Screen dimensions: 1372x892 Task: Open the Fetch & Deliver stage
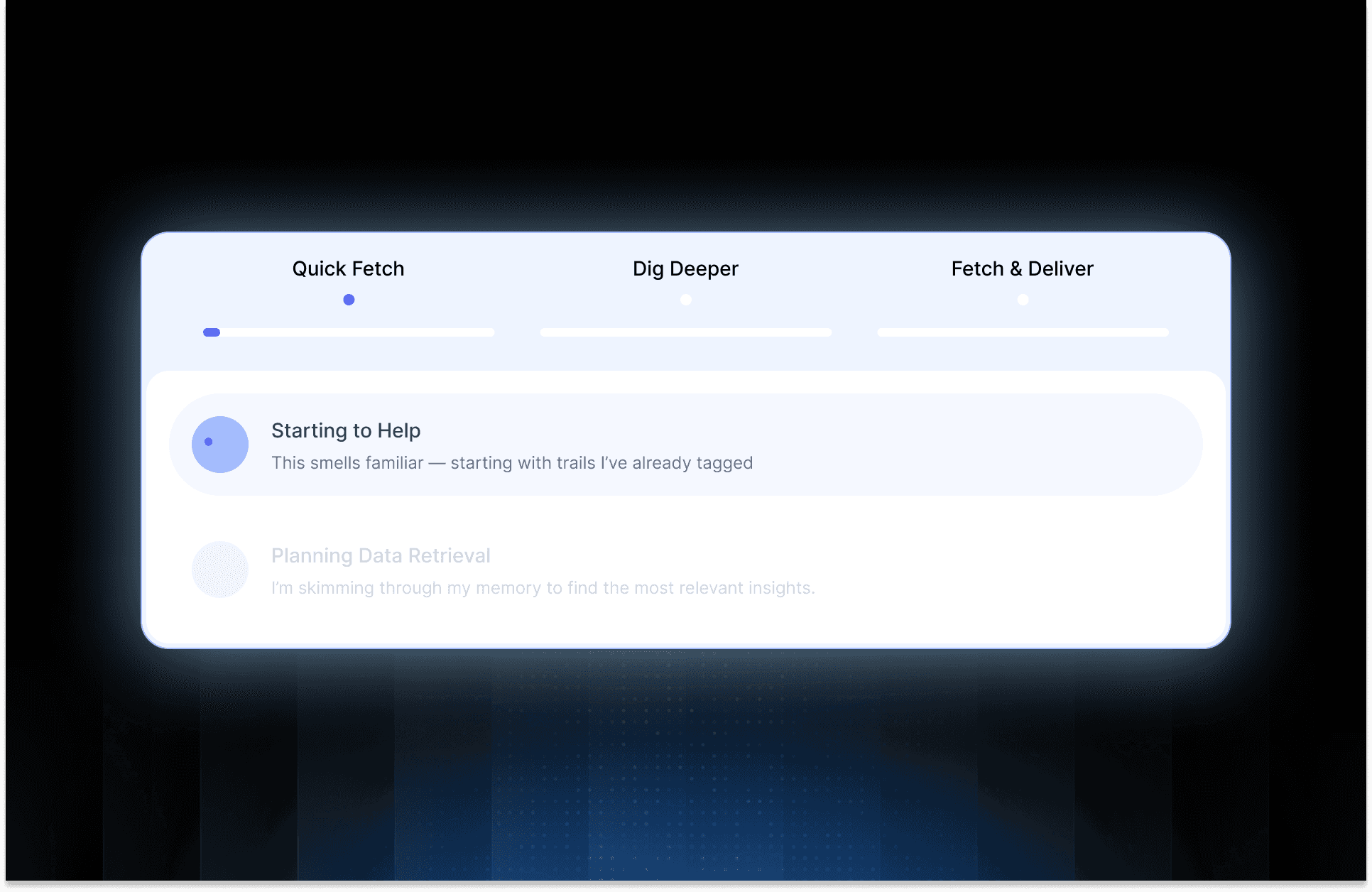[1022, 268]
